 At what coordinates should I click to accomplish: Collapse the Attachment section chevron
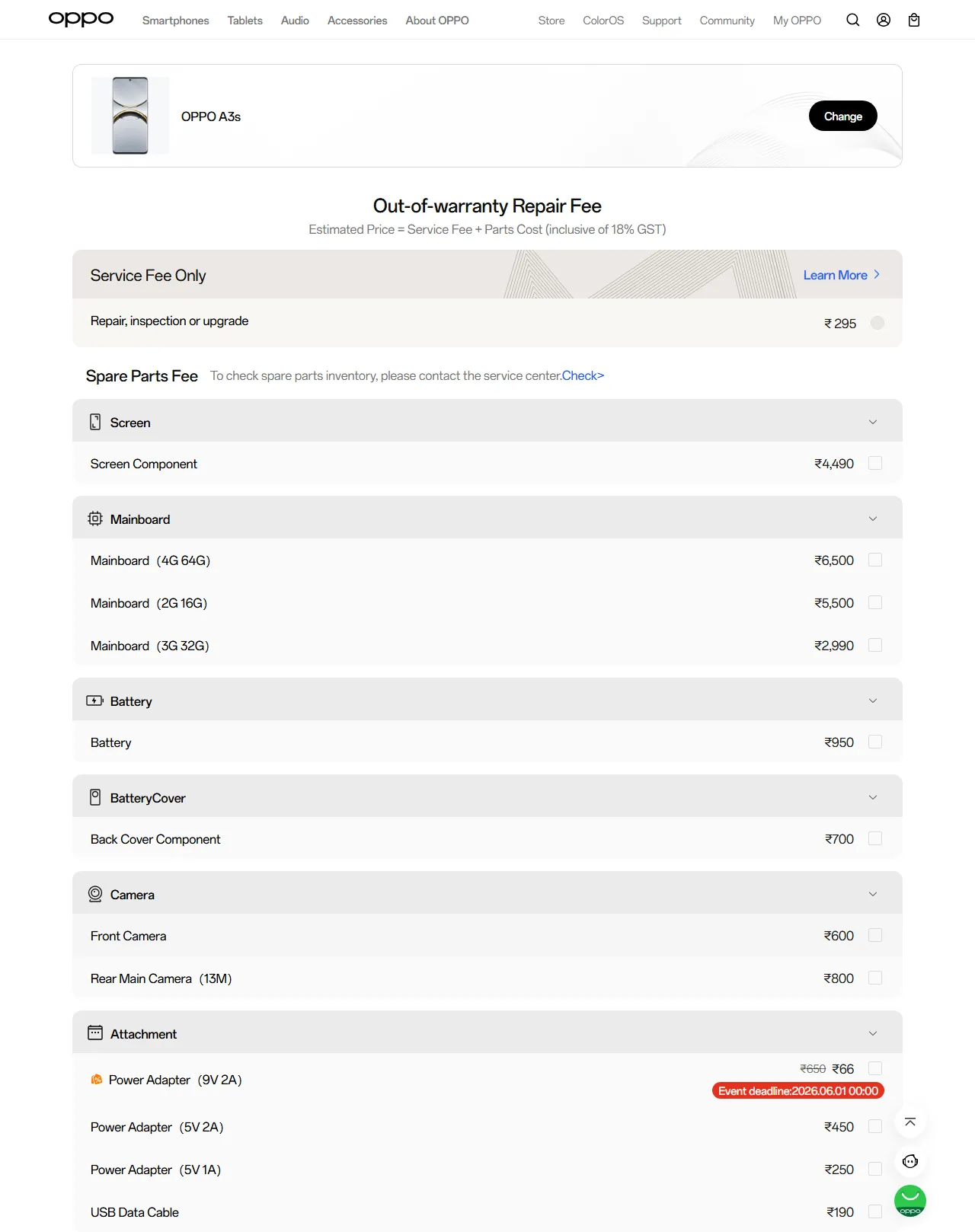tap(873, 1033)
